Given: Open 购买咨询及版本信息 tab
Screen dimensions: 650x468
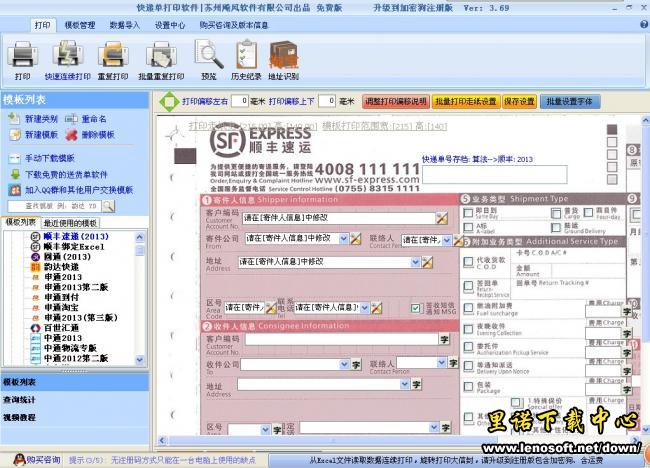Looking at the screenshot, I should coord(234,25).
